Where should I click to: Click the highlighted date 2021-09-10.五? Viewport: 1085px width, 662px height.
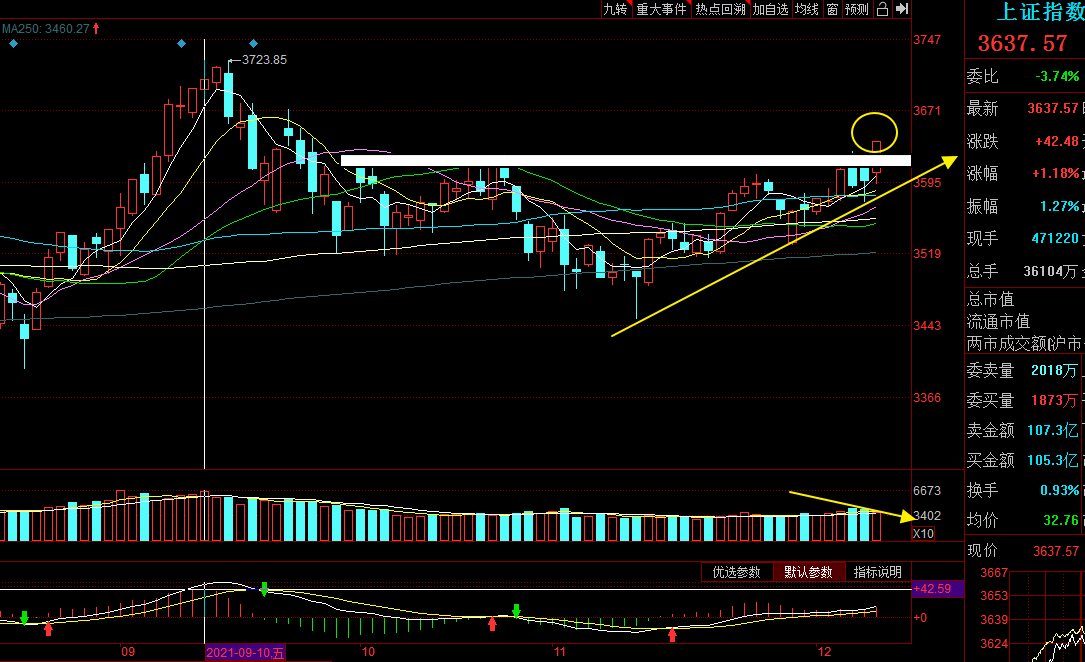click(245, 652)
